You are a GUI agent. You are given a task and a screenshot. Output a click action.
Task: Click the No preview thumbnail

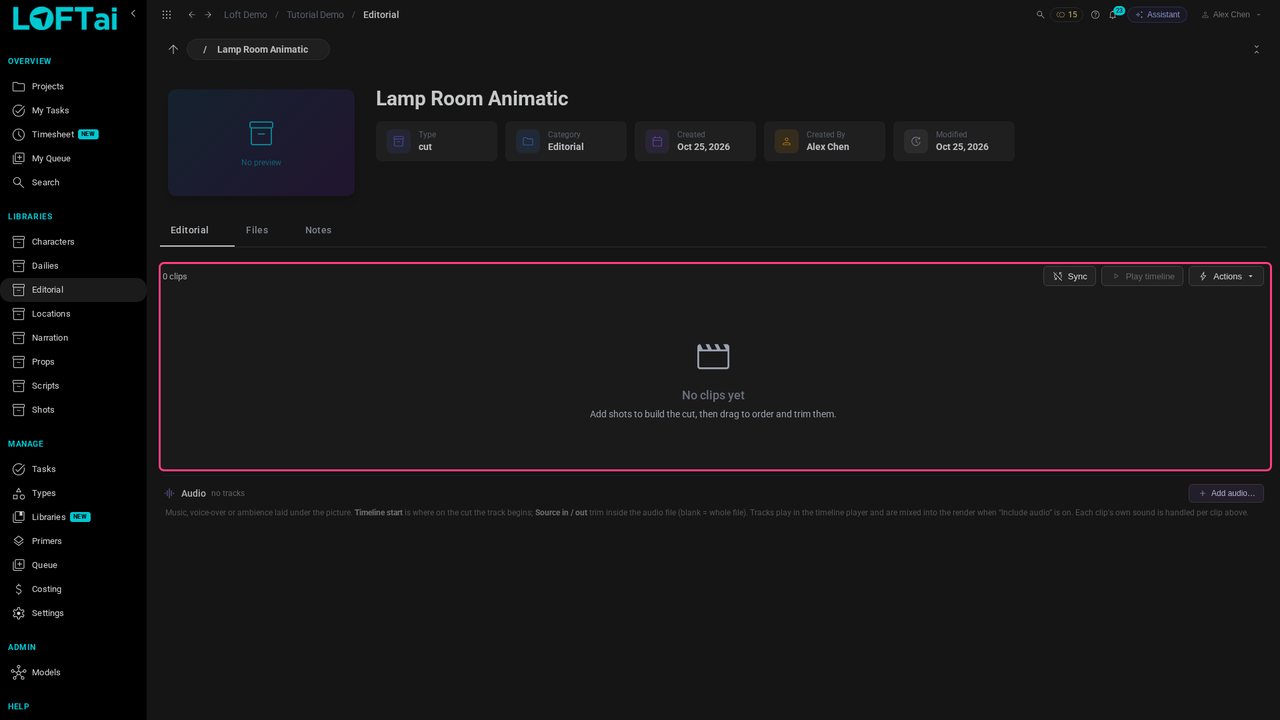tap(261, 142)
